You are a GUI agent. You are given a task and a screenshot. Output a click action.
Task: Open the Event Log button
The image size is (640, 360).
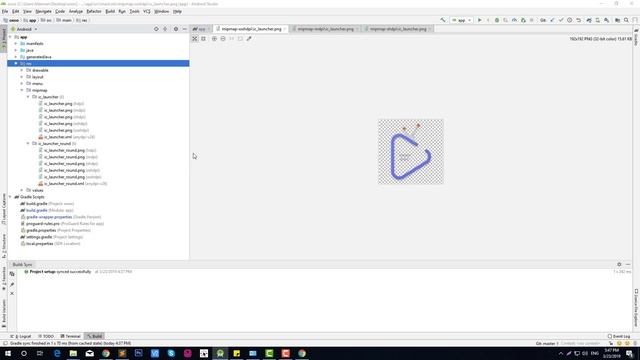point(619,336)
